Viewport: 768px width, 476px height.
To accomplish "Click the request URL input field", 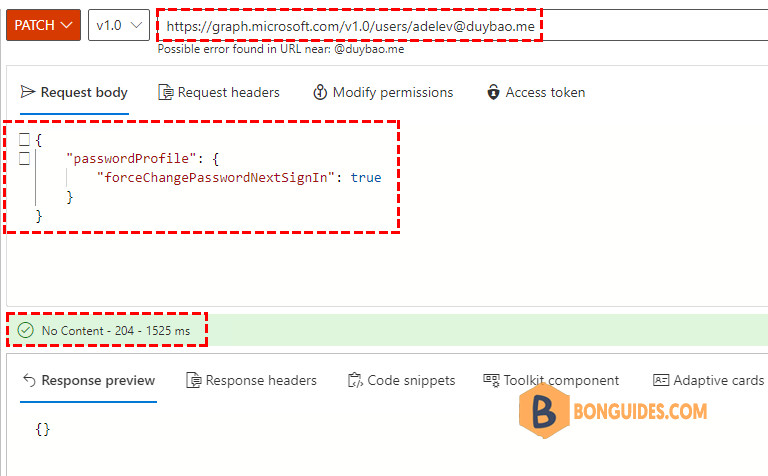I will coord(460,25).
